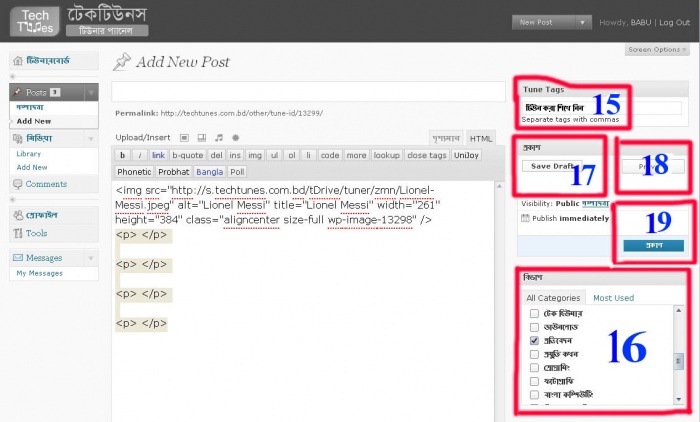Click the del toolbar button
Screen dimensions: 700x422
click(216, 155)
